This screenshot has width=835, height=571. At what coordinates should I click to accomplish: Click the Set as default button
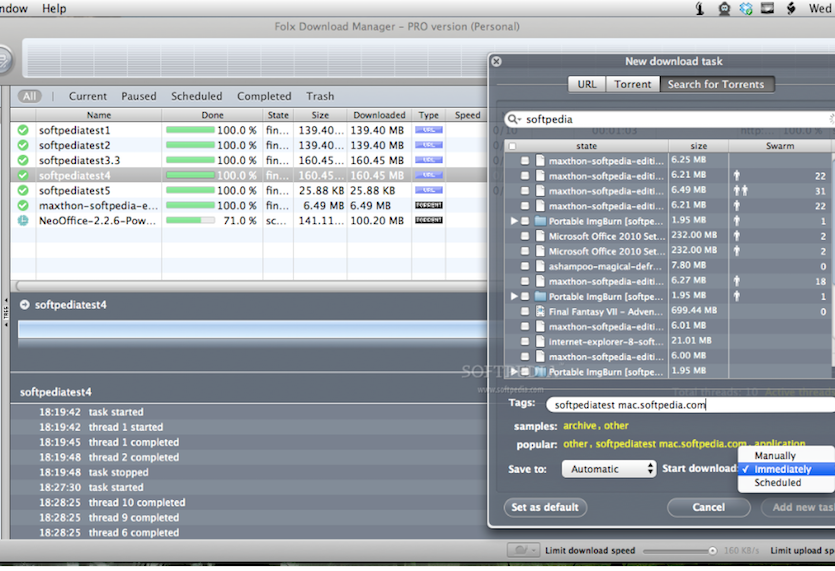coord(545,507)
